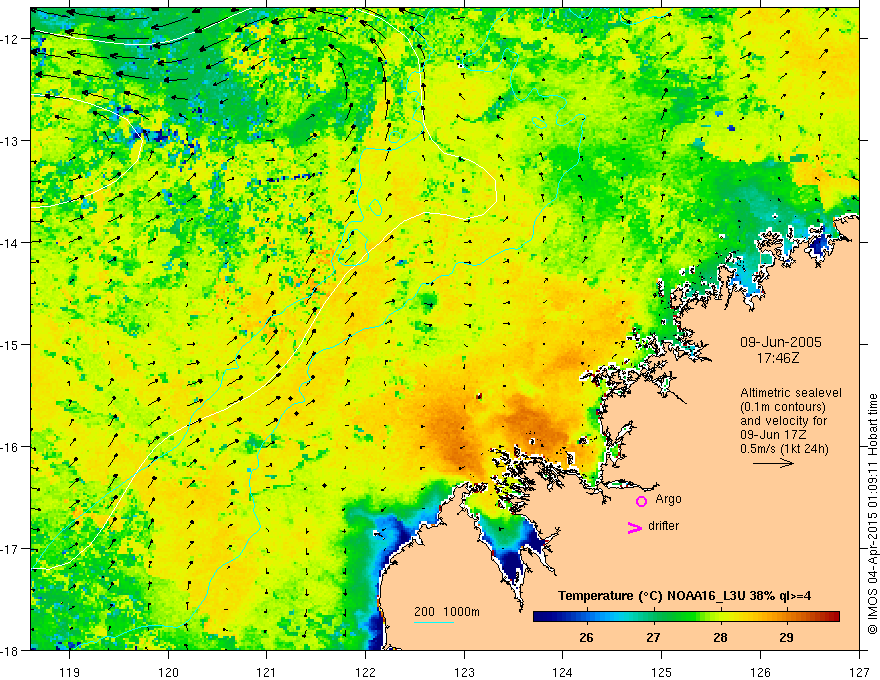Viewport: 880px width, 680px height.
Task: Click the '200 1000m' isobath label
Action: (x=447, y=612)
